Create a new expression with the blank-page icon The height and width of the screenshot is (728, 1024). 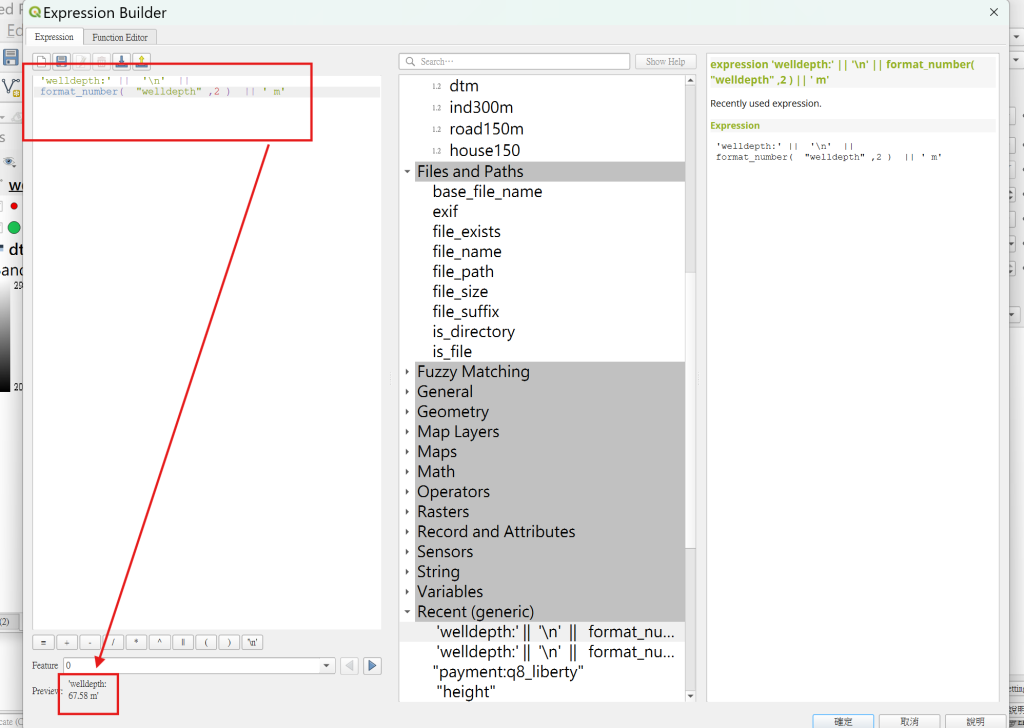(42, 61)
